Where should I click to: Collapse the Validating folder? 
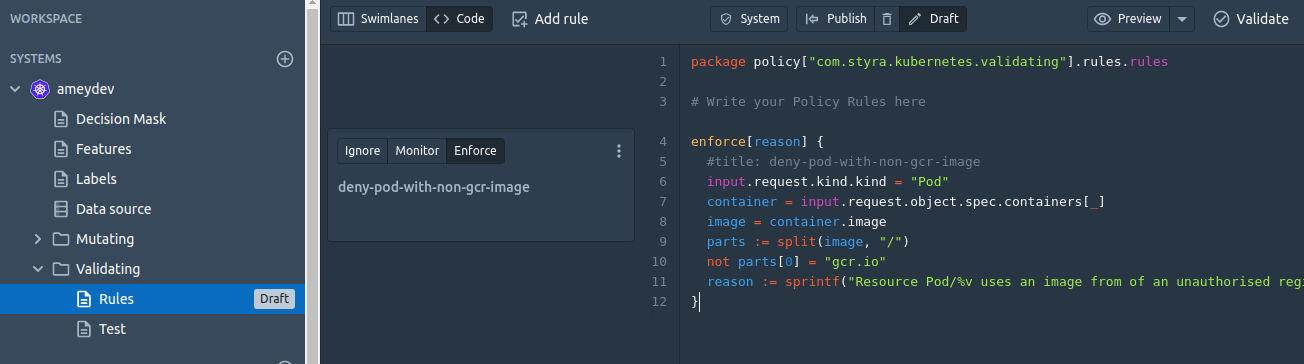tap(38, 269)
